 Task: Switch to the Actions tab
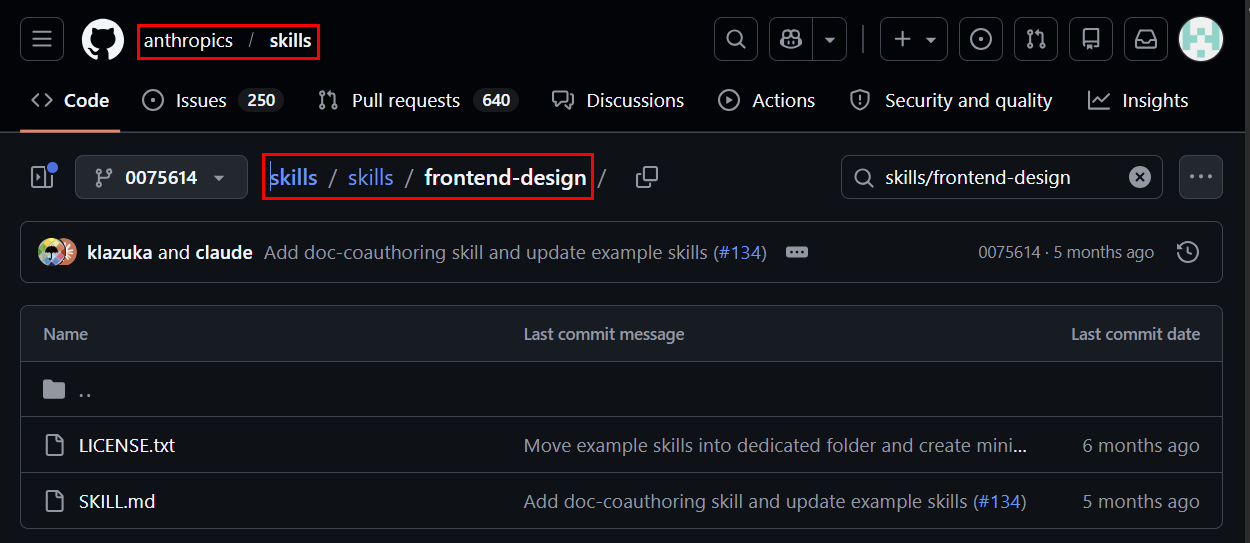(767, 100)
